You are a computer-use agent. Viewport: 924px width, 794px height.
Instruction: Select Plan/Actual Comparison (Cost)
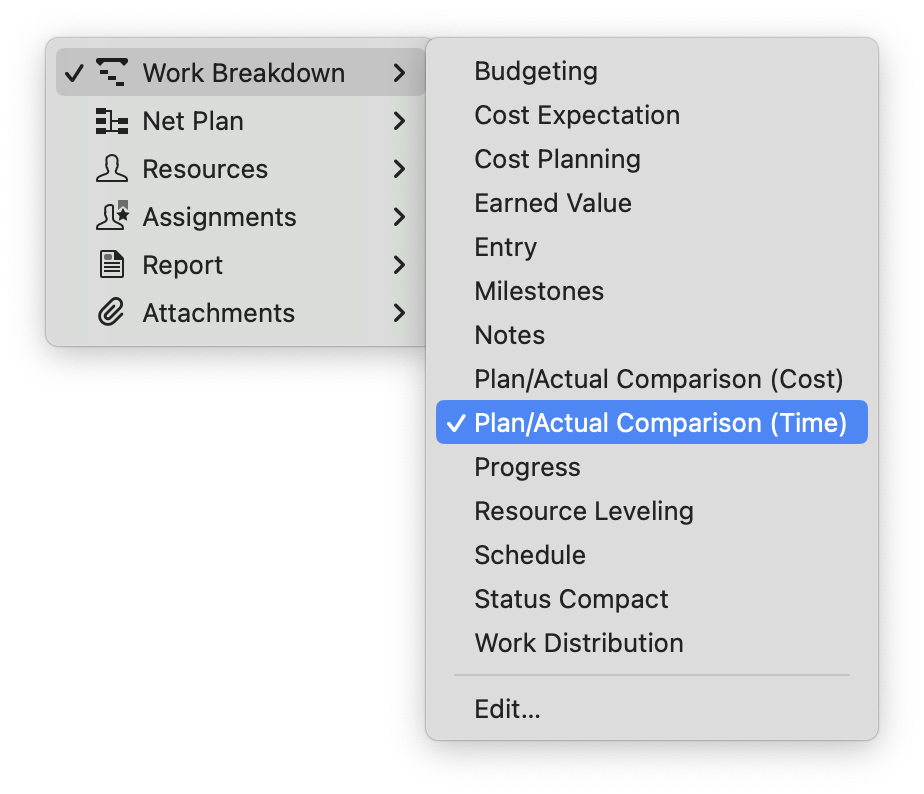pos(659,379)
